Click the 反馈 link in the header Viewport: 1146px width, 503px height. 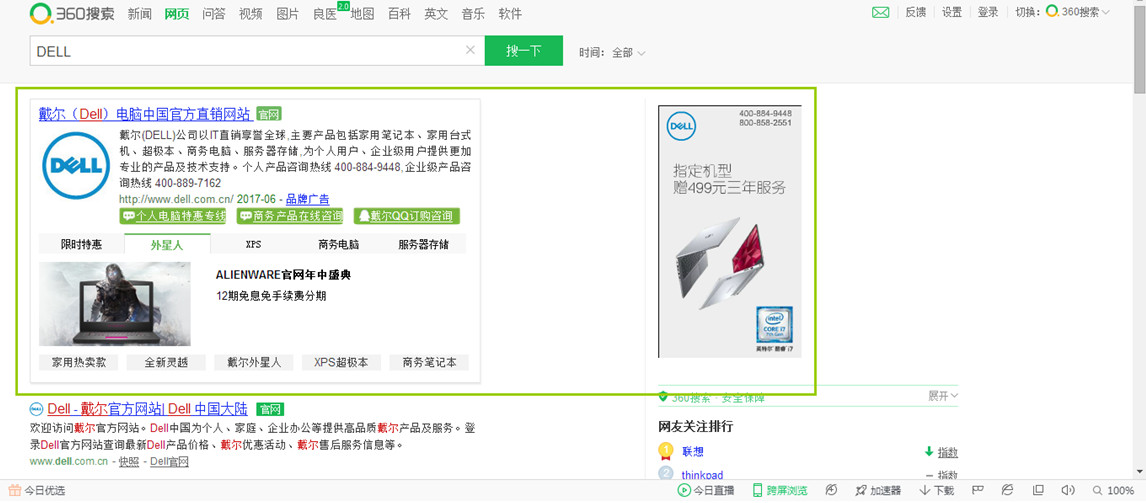point(915,12)
